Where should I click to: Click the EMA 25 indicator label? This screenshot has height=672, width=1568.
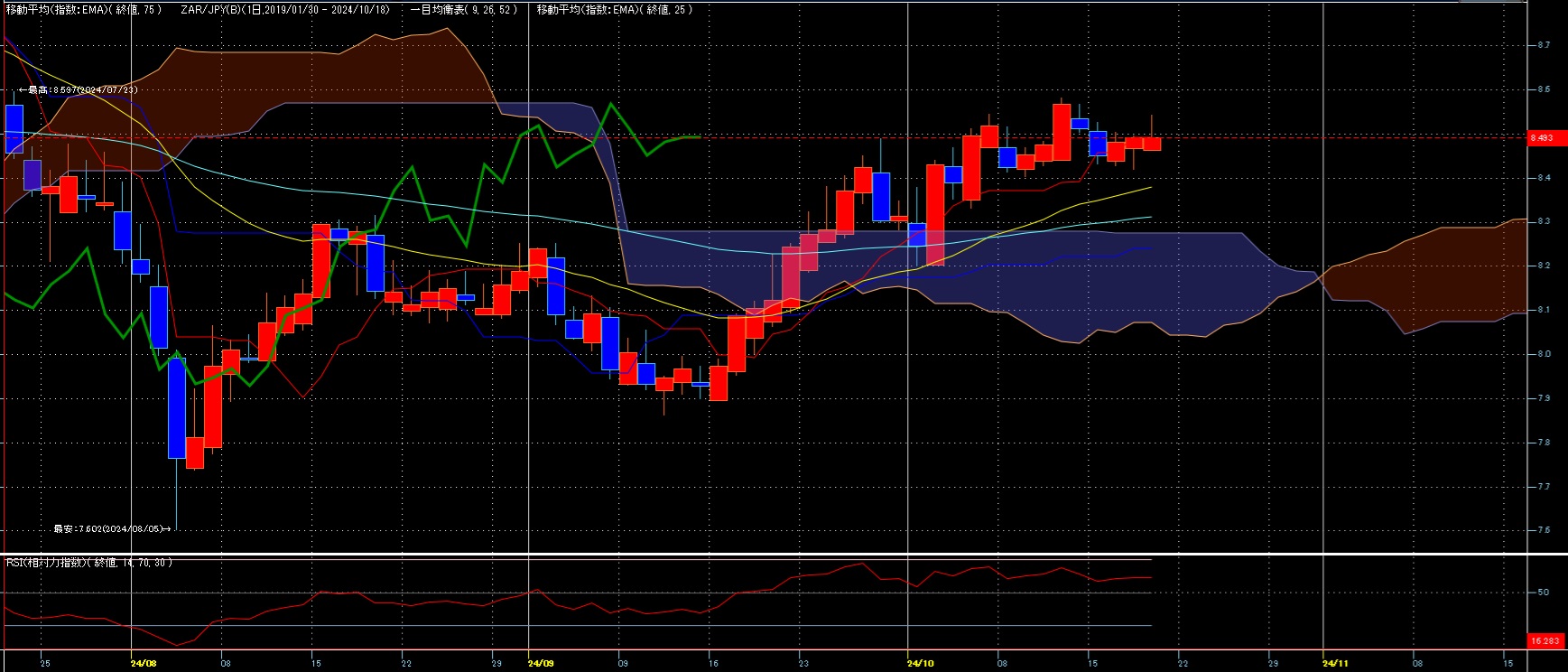click(x=615, y=9)
